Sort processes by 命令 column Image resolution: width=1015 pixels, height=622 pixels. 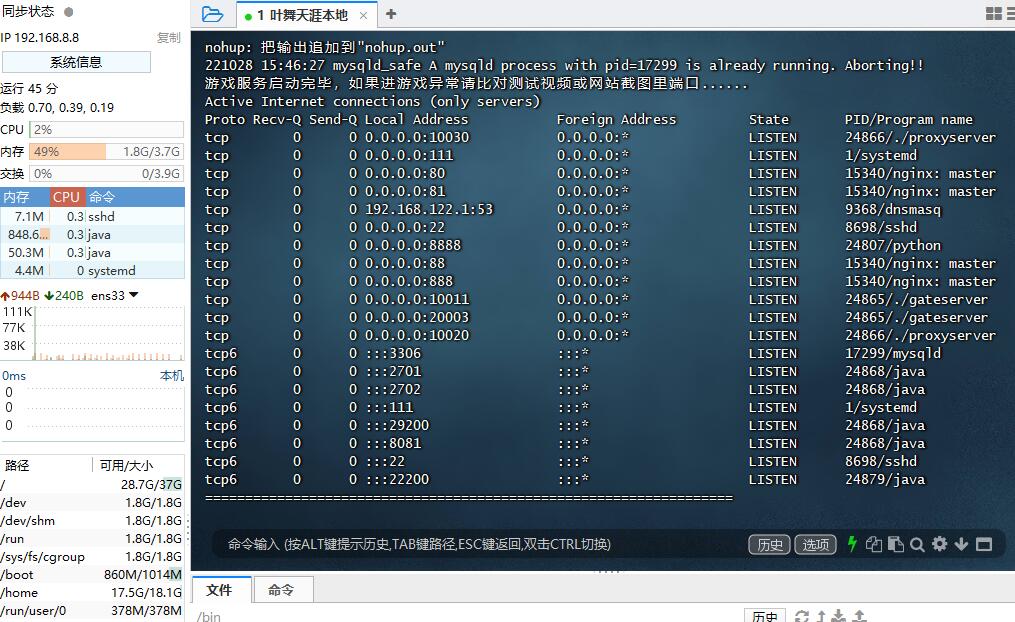[x=135, y=197]
